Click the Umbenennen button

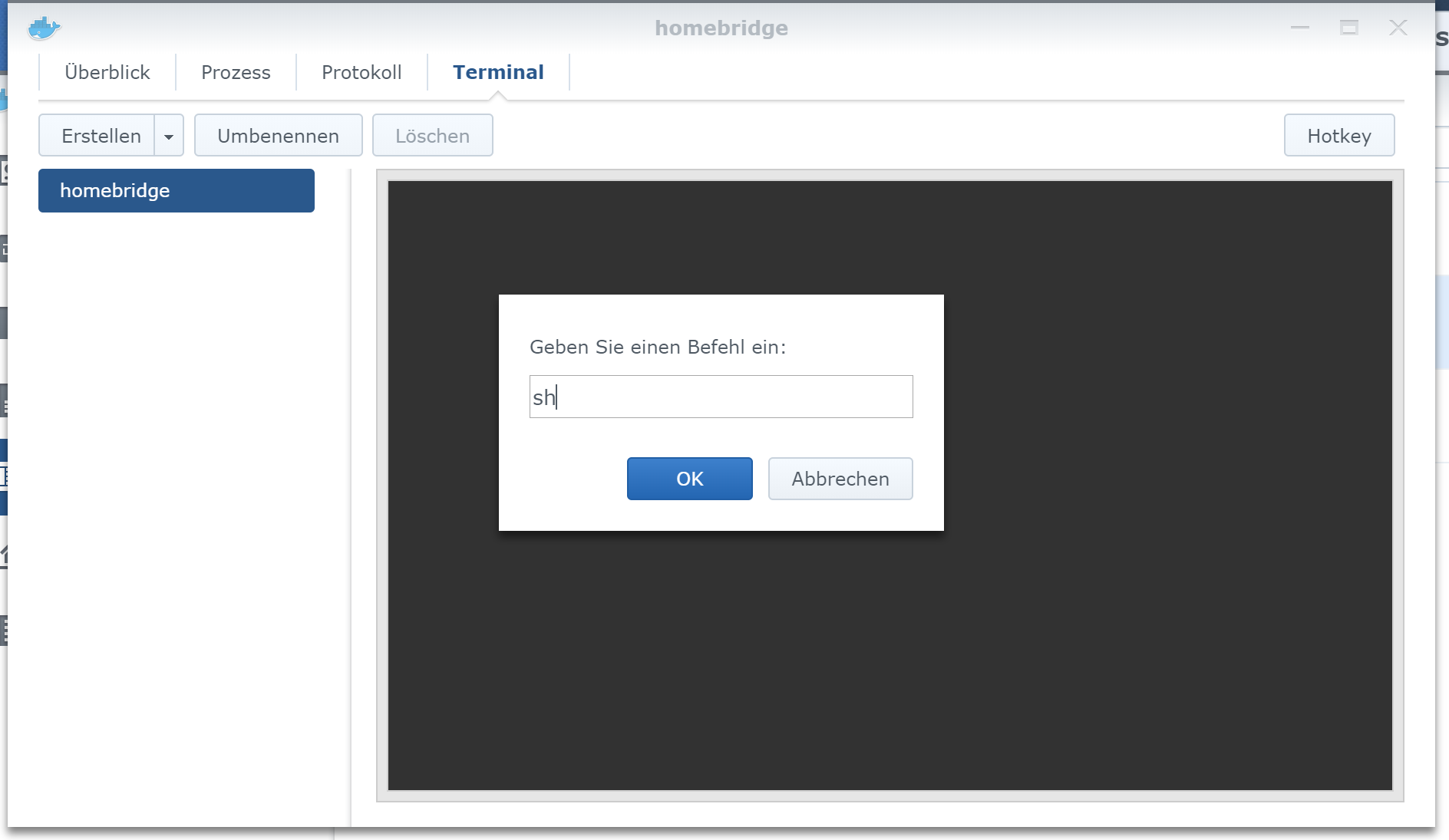278,136
